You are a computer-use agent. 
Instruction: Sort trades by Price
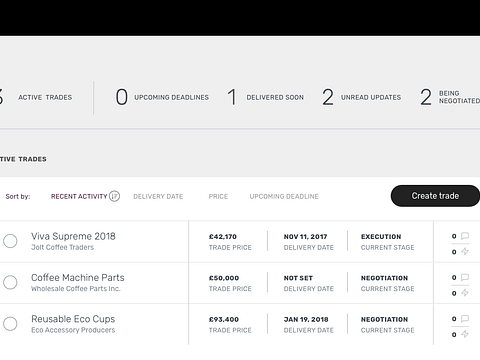(x=218, y=196)
